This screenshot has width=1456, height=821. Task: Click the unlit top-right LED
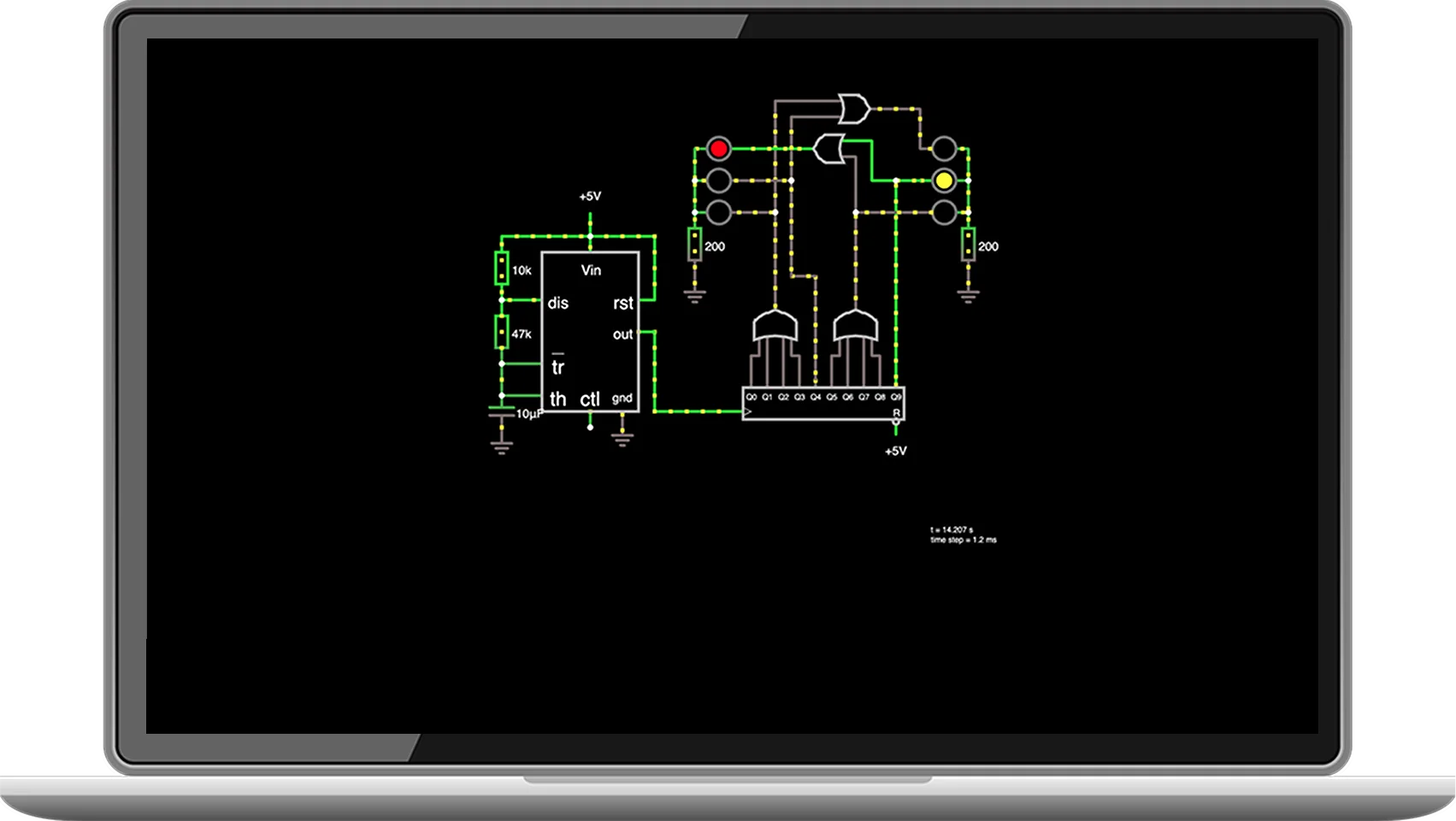coord(944,149)
